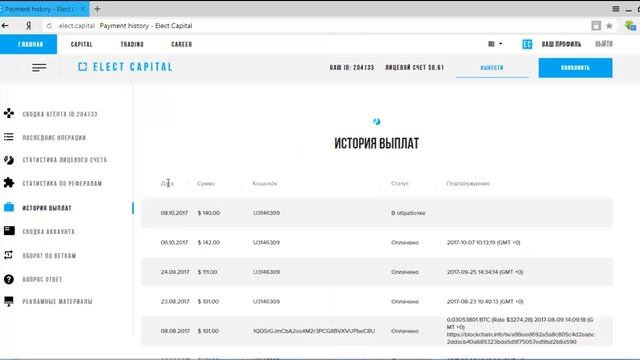
Task: Click the История выплат page heading
Action: 376,143
